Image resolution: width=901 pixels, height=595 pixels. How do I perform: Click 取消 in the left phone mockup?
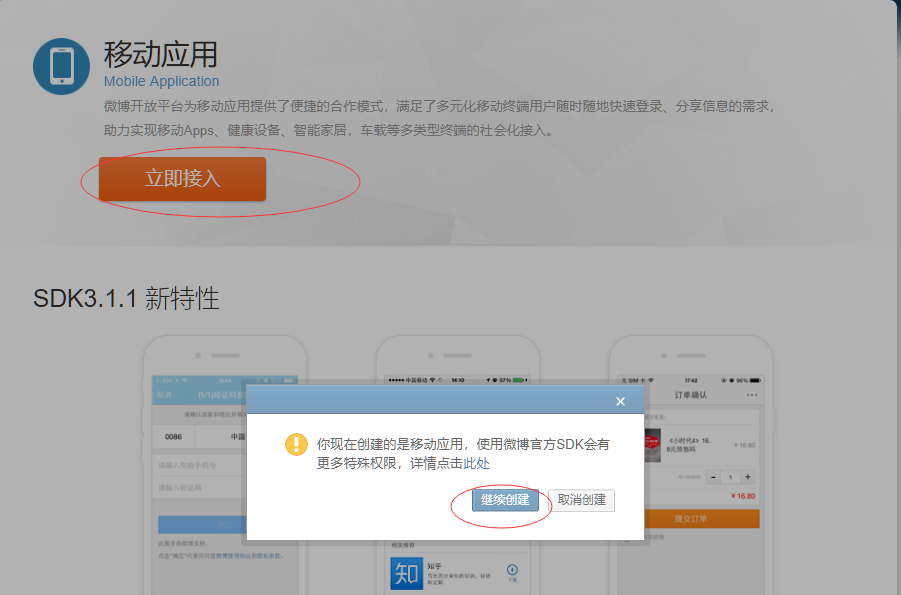[x=164, y=395]
